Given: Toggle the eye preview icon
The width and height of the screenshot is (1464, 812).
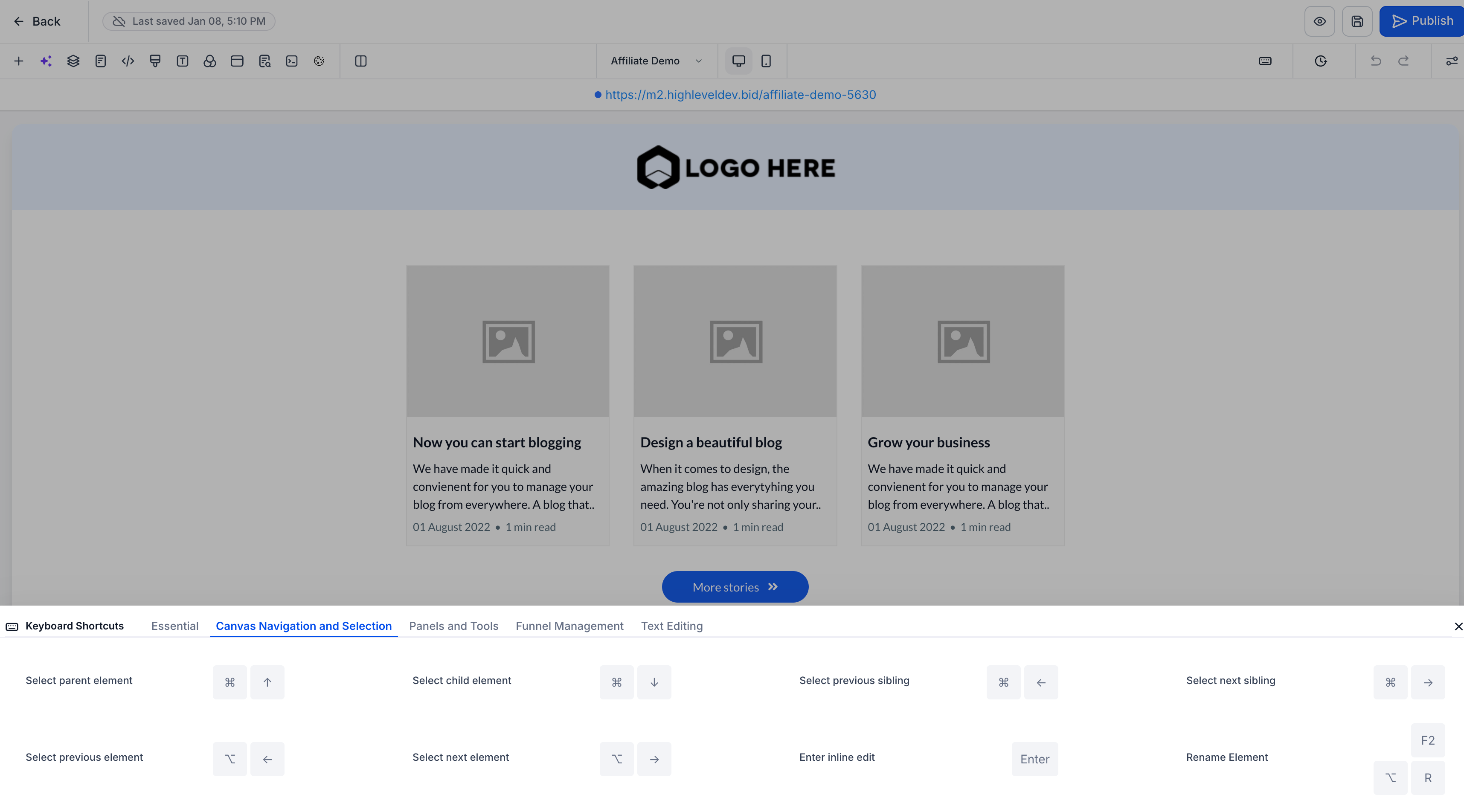Looking at the screenshot, I should click(1320, 21).
